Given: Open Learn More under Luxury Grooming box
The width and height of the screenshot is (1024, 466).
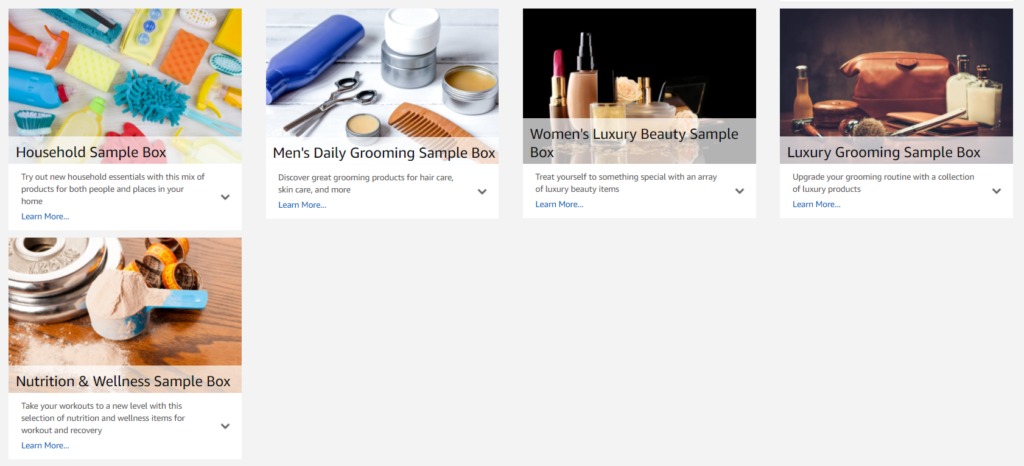Looking at the screenshot, I should coord(816,204).
